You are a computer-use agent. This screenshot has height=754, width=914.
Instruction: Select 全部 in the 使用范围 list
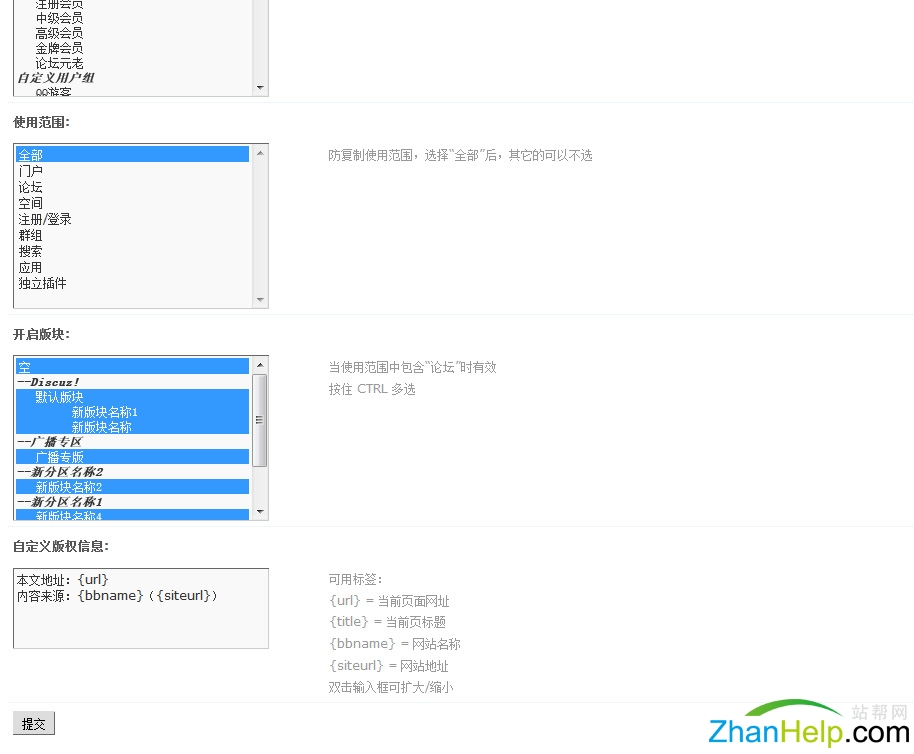coord(132,154)
